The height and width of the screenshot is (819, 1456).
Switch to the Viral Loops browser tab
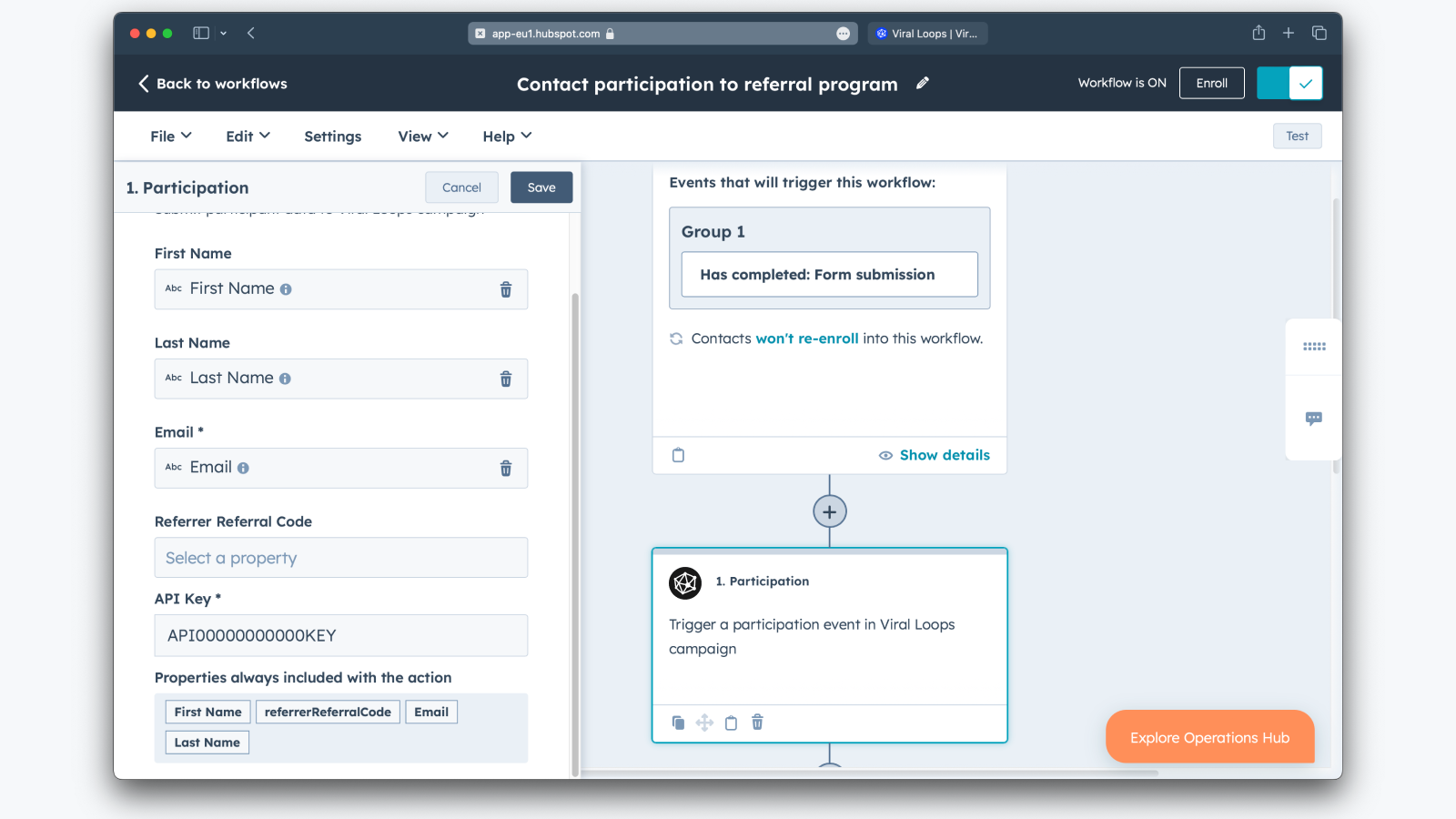coord(927,33)
